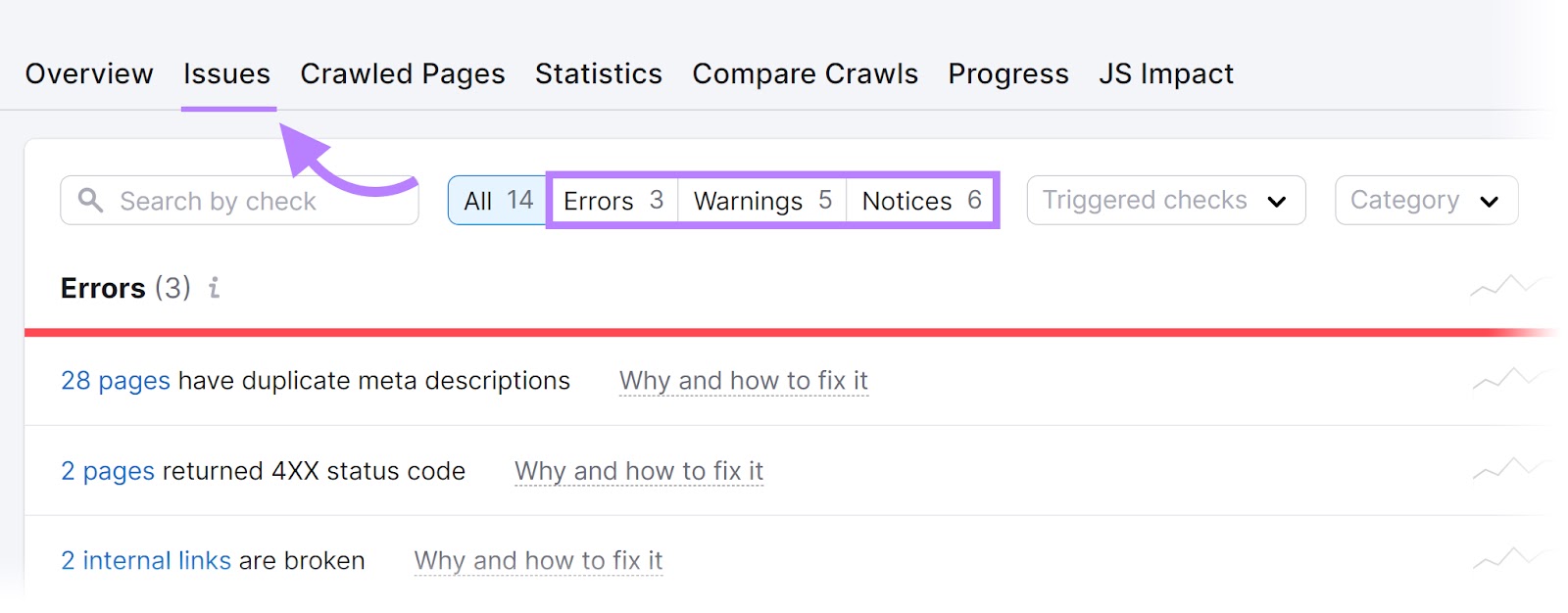
Task: Open the JS Impact tab
Action: pyautogui.click(x=1166, y=74)
